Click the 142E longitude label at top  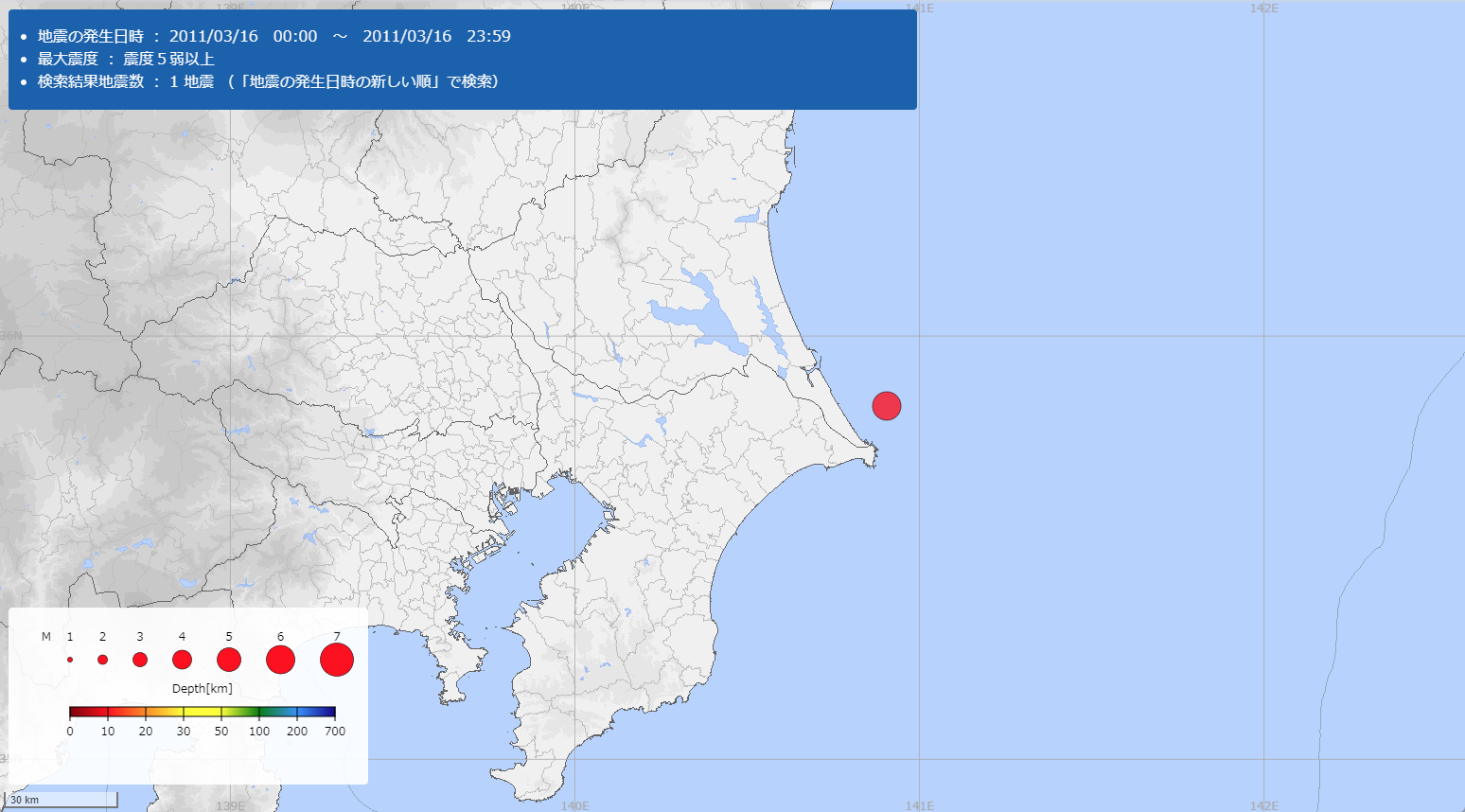(1263, 9)
